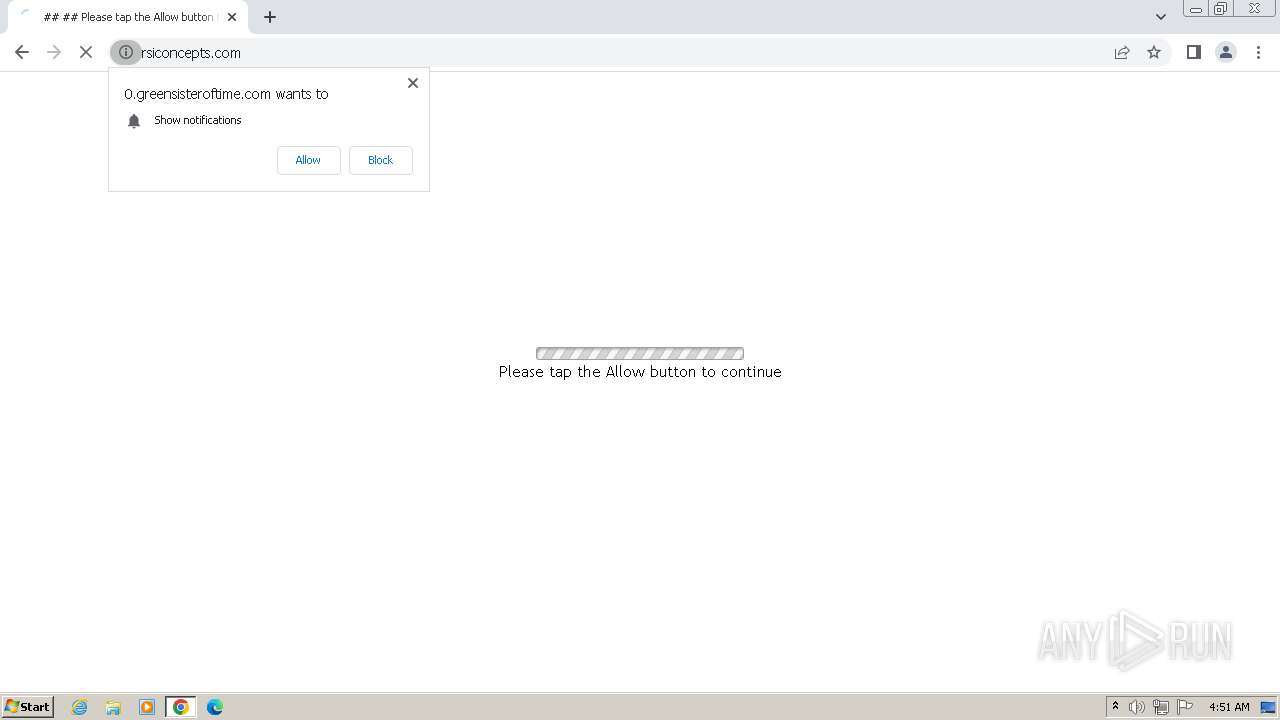Image resolution: width=1280 pixels, height=720 pixels.
Task: Bookmark this tab with the star
Action: (1154, 53)
